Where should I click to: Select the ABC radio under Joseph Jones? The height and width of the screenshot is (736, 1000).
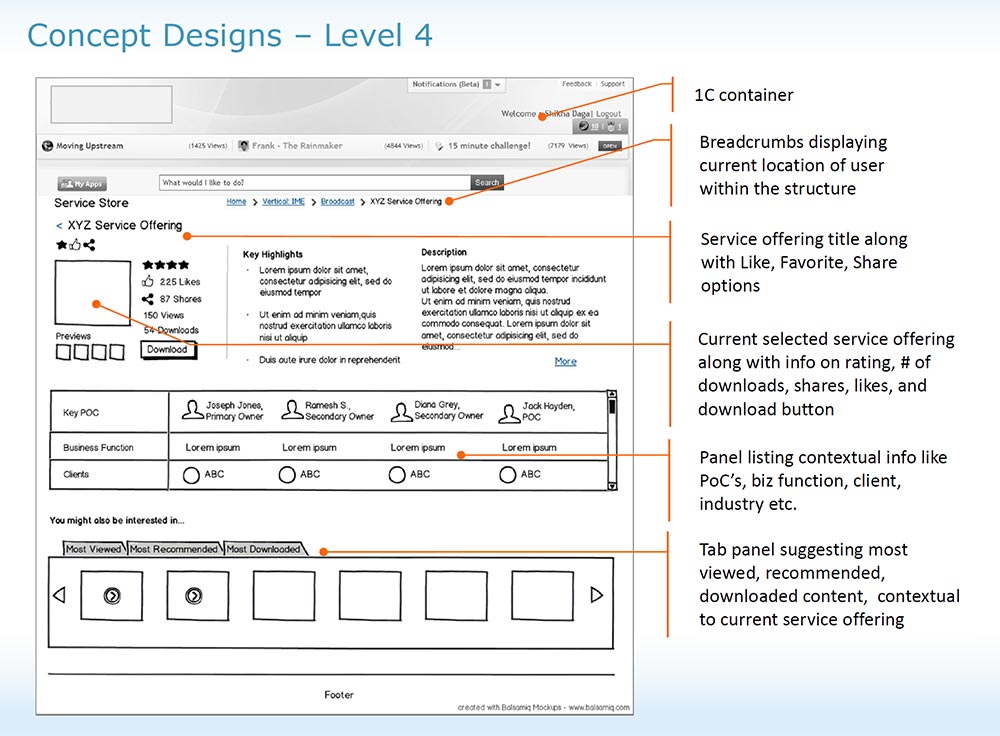coord(191,475)
